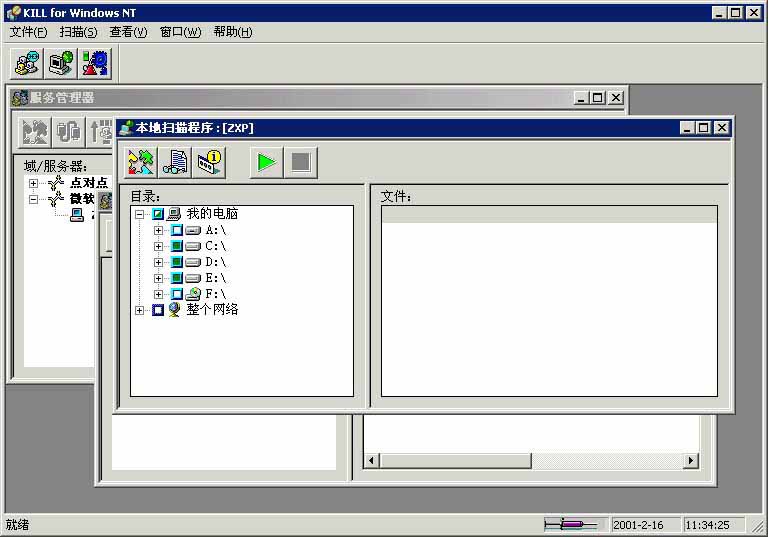Select the 点对点 item in 服务管理器
Screen dimensions: 768x537
(89, 183)
